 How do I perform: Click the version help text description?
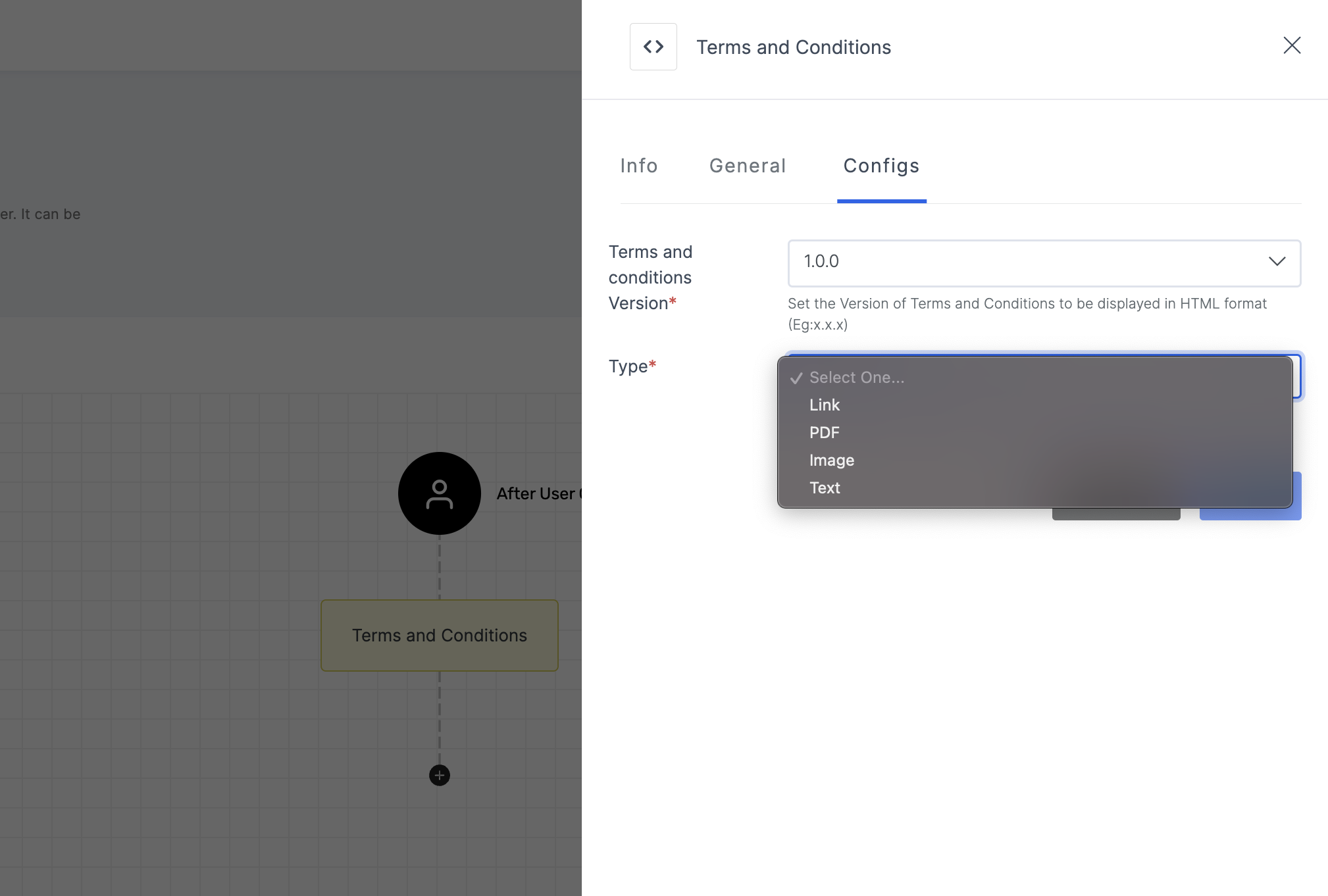1027,314
